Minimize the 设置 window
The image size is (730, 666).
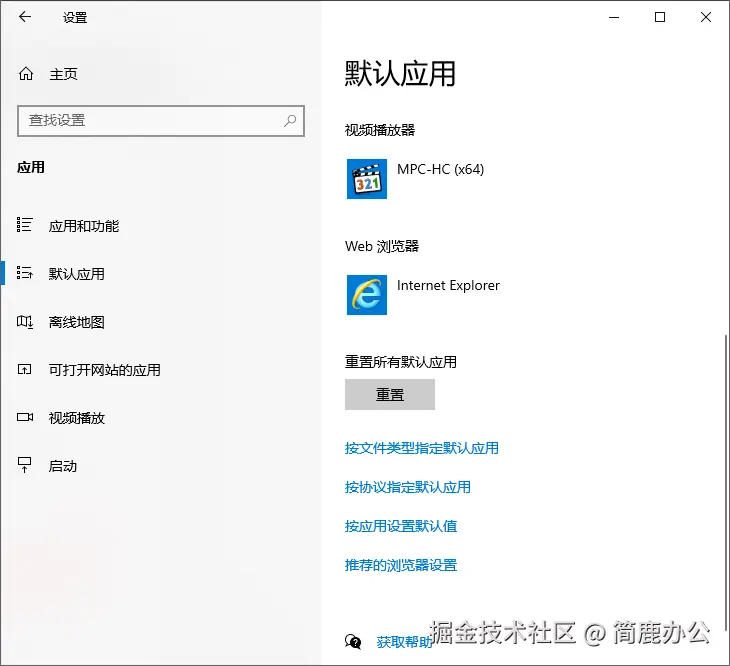pyautogui.click(x=614, y=17)
